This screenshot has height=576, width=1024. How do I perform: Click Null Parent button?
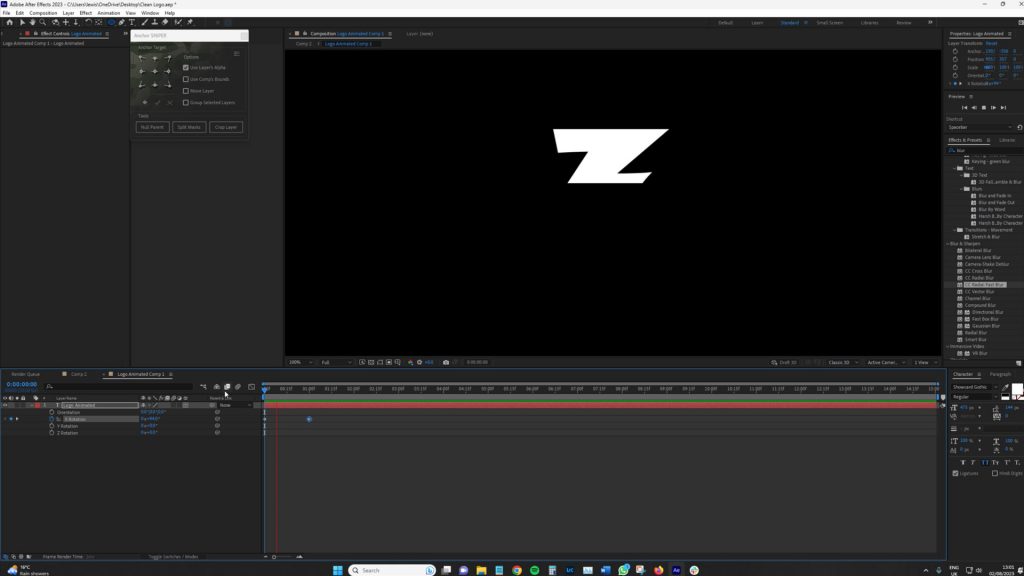(152, 127)
